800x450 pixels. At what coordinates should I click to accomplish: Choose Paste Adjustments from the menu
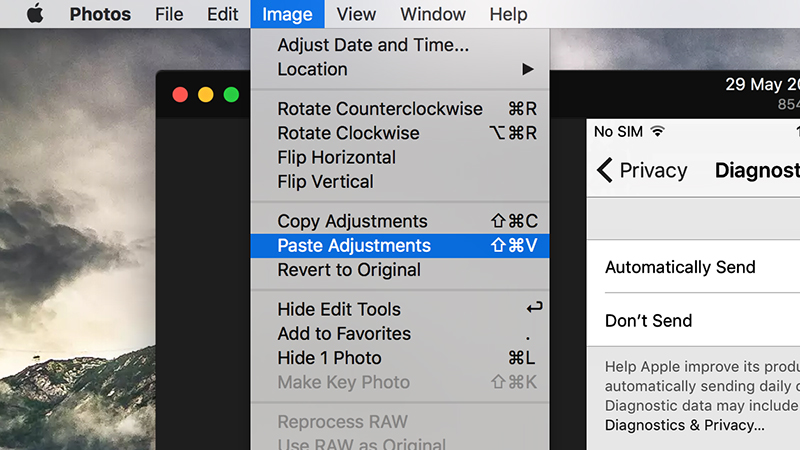400,245
